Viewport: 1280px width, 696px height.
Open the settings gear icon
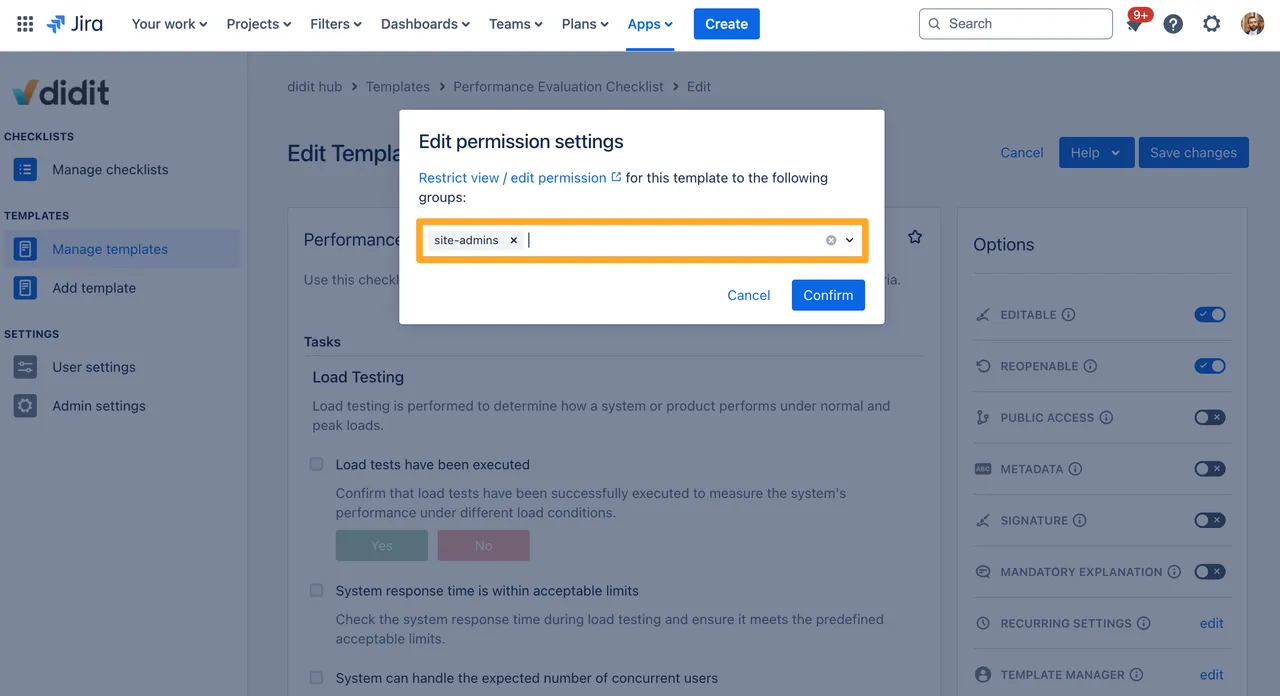click(x=1211, y=24)
